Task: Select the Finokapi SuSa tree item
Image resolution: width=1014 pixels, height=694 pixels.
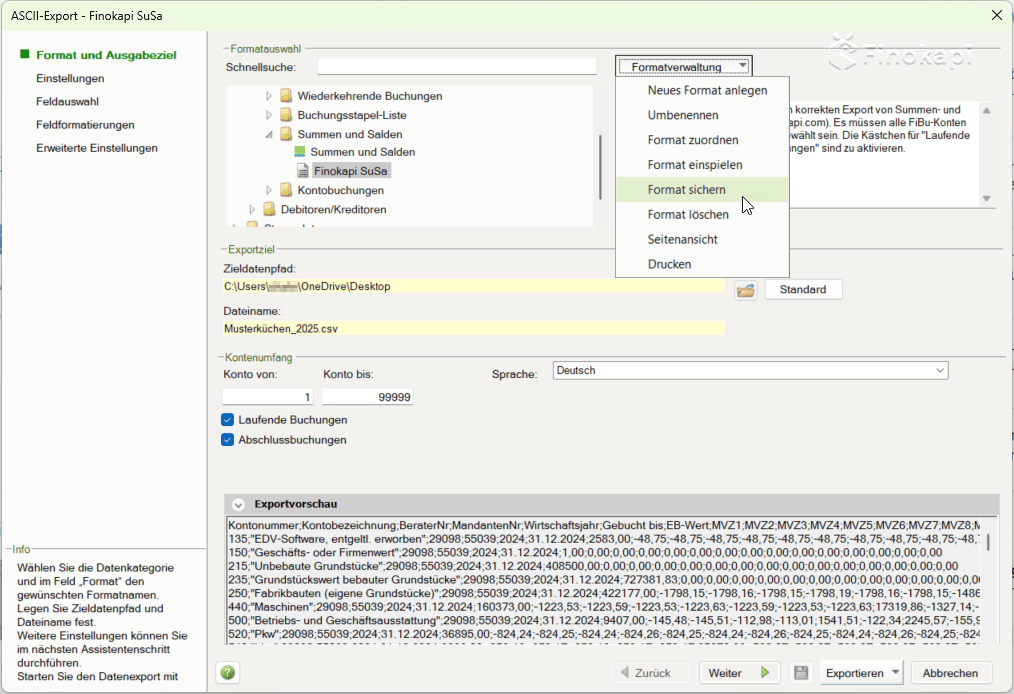Action: pos(351,171)
